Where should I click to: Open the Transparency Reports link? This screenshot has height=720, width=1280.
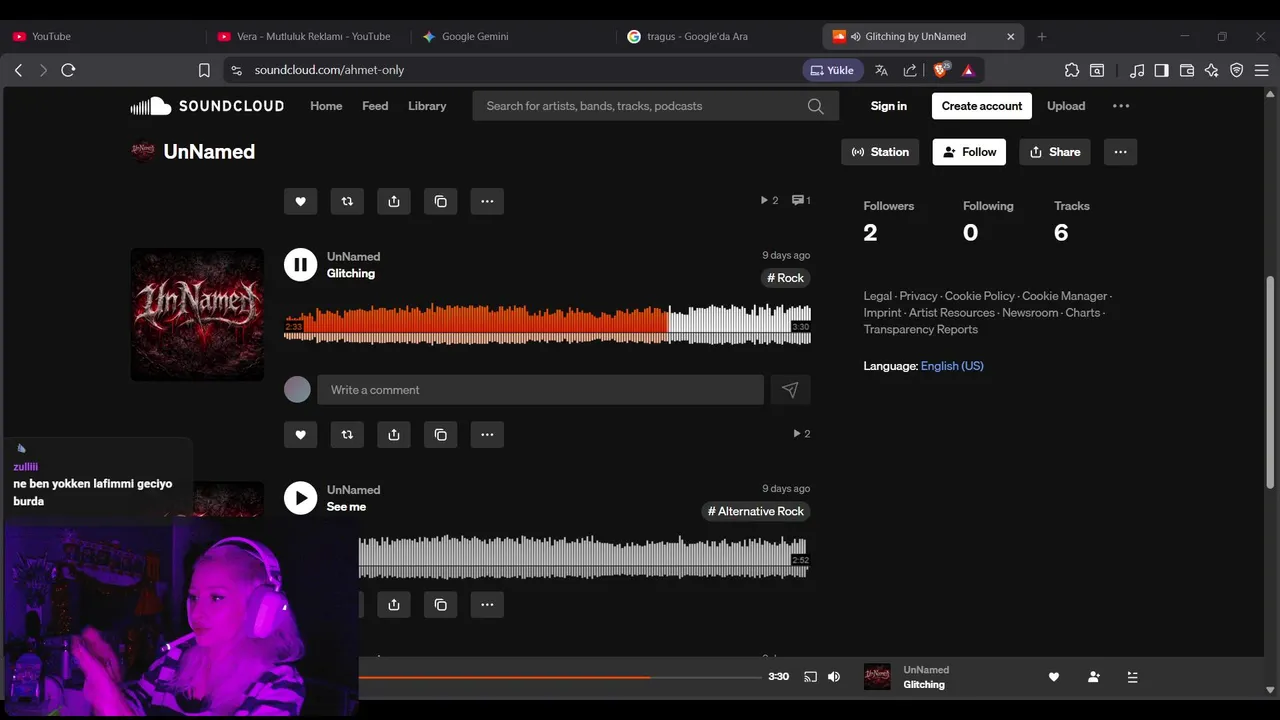pyautogui.click(x=920, y=329)
